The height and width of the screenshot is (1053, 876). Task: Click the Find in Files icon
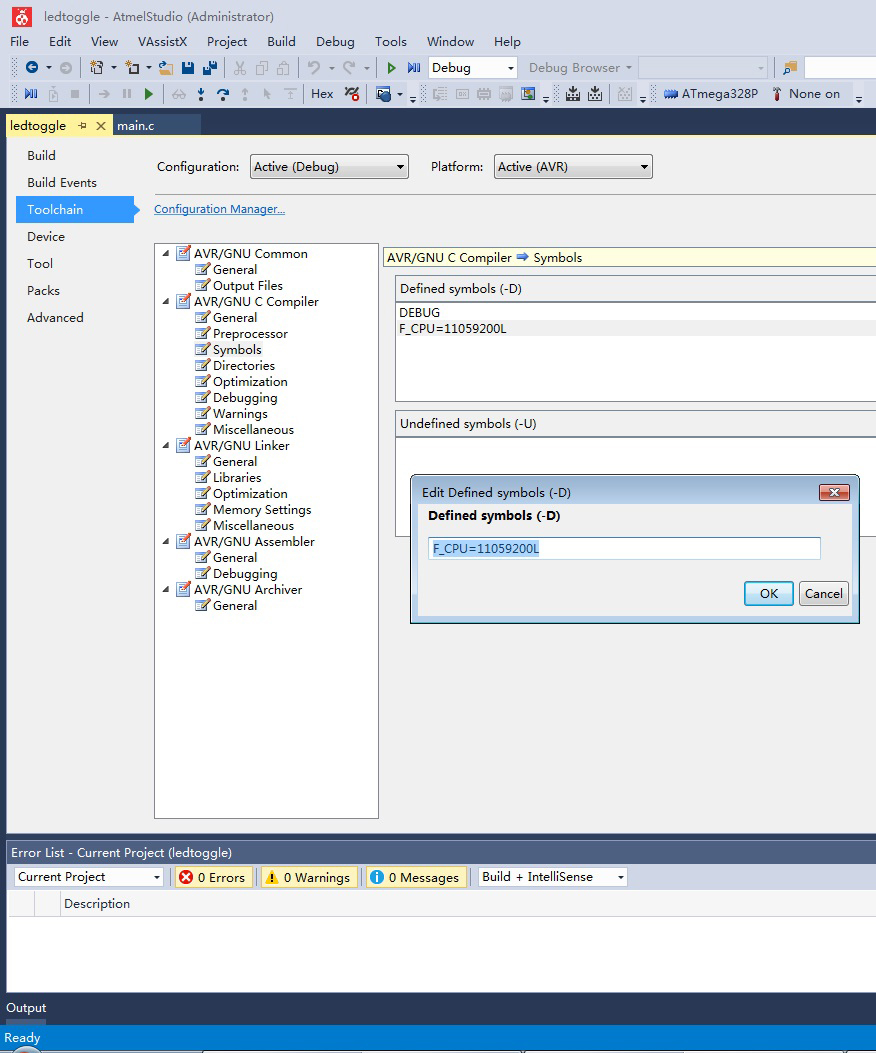point(790,67)
